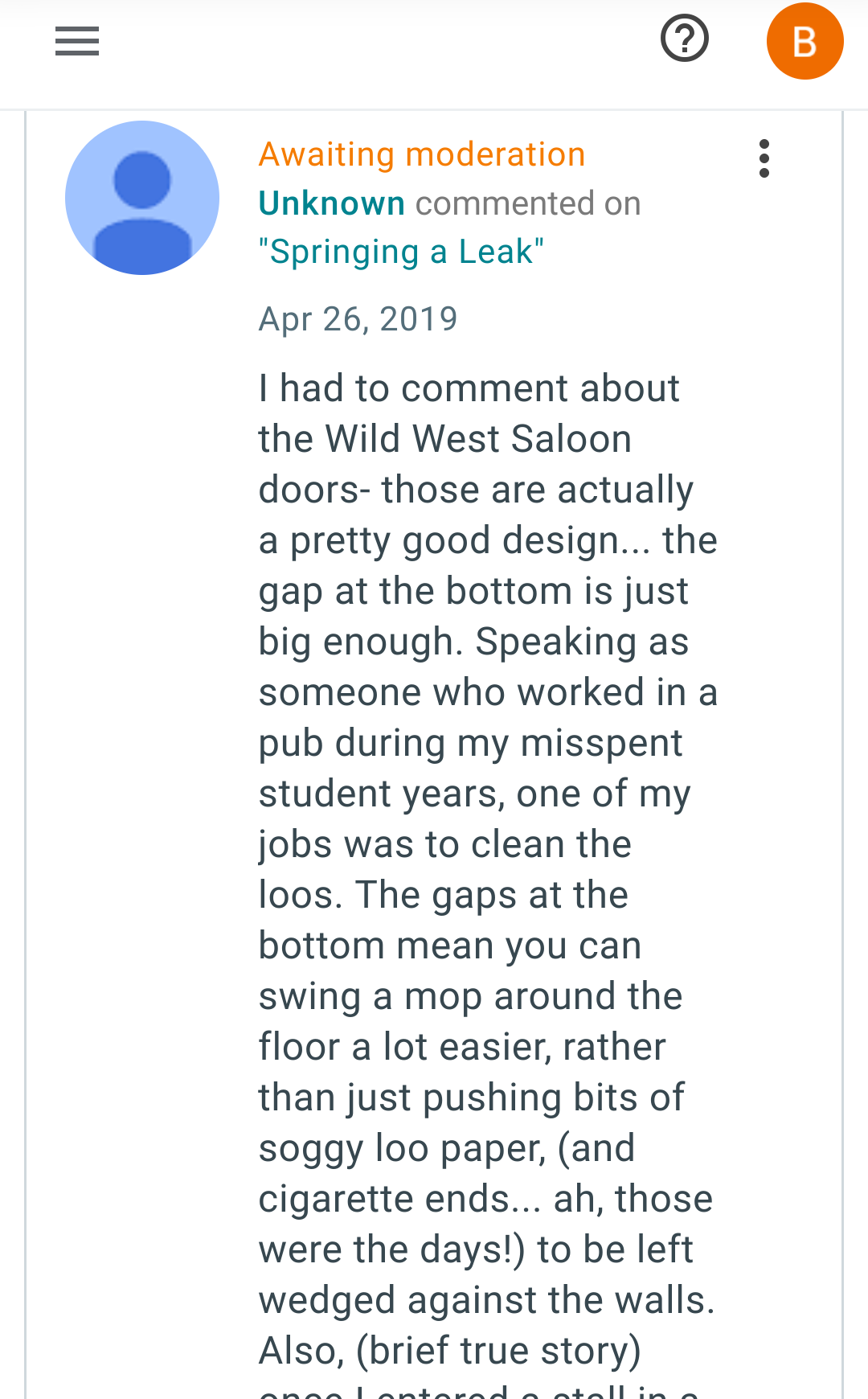This screenshot has height=1399, width=868.
Task: Click the Apr 26, 2019 comment date
Action: point(358,319)
